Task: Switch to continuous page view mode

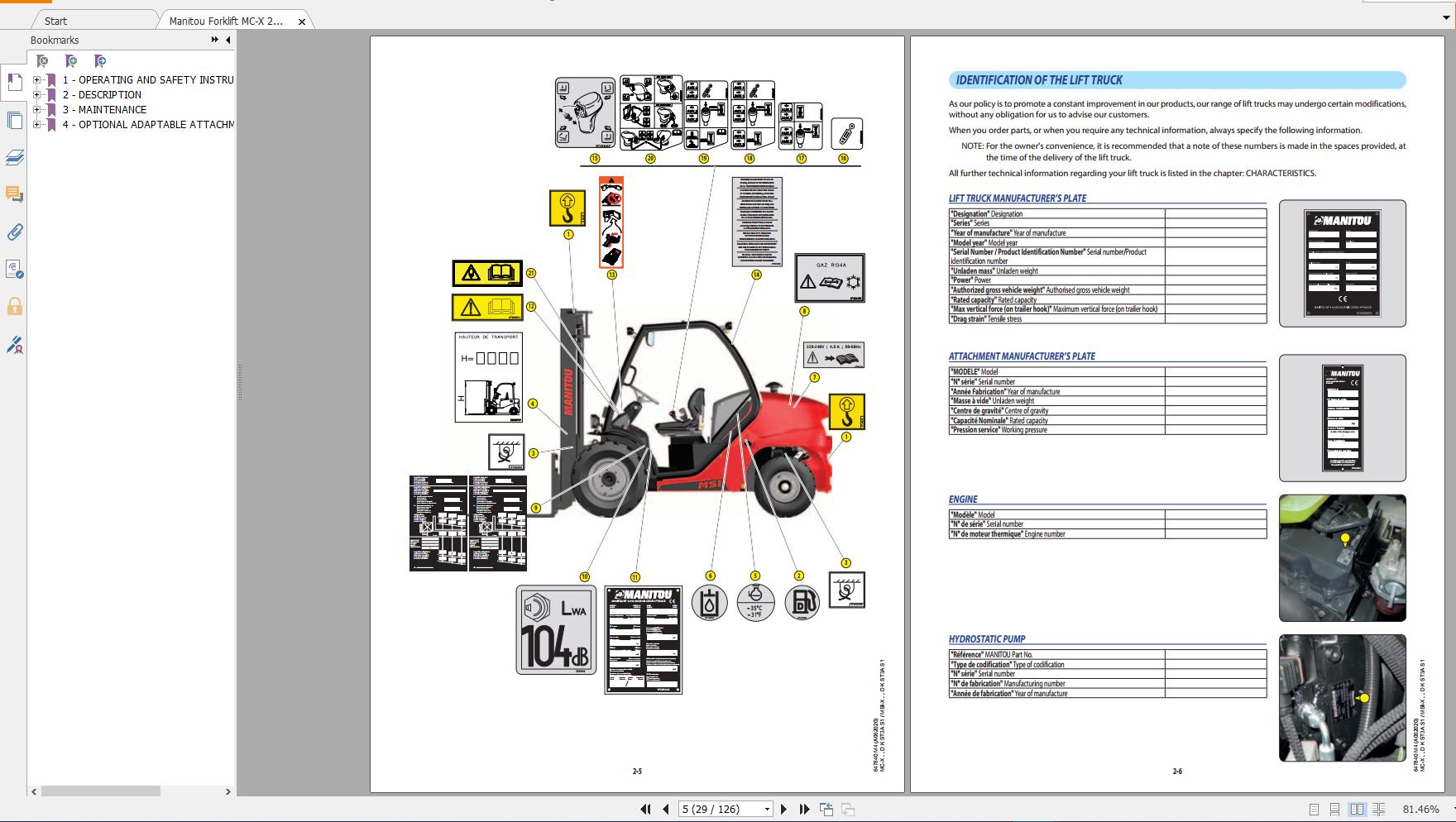Action: tap(1333, 809)
